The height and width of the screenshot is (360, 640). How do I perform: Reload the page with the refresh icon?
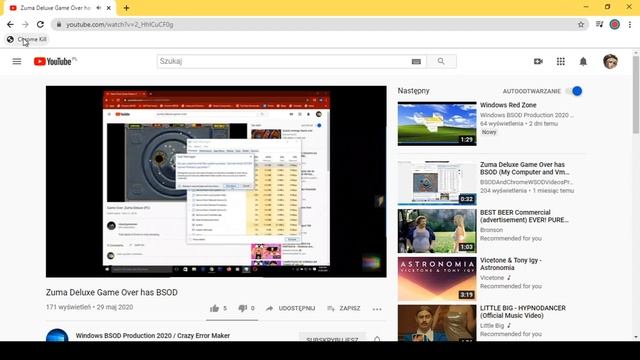coord(40,24)
